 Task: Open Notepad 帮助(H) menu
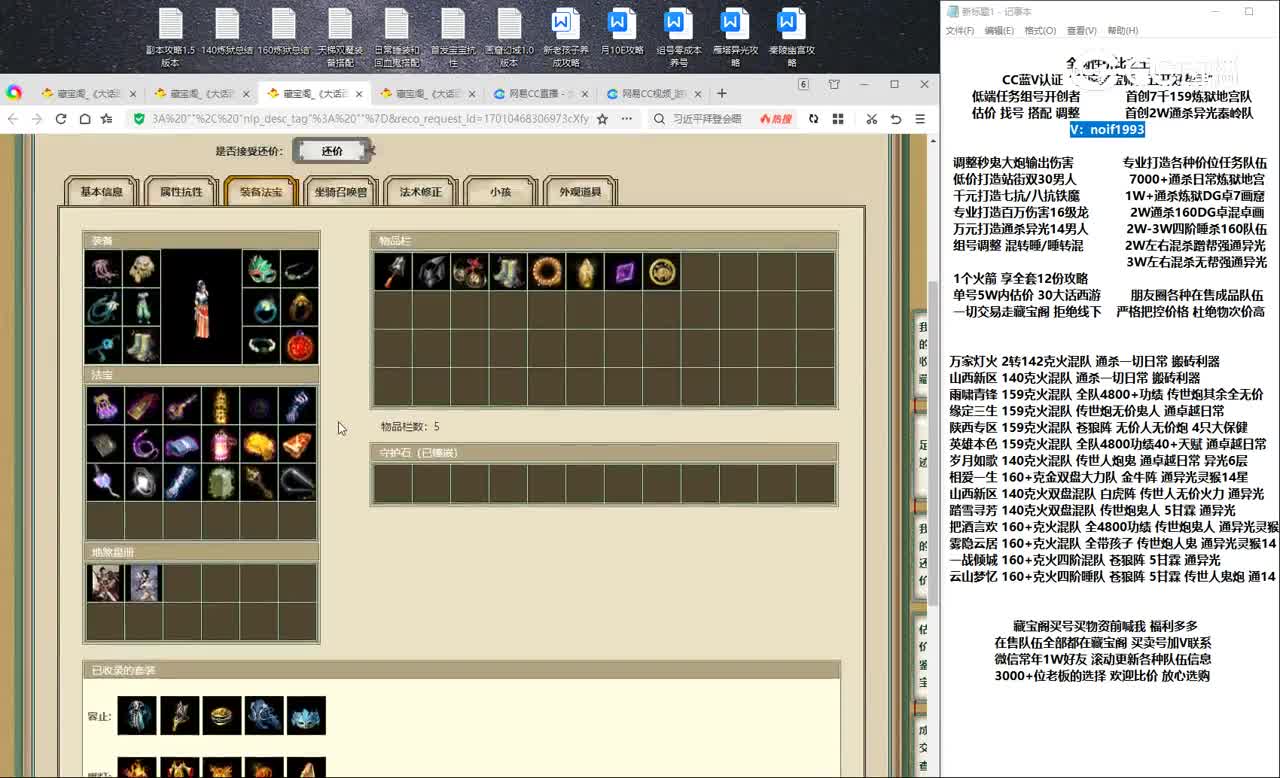[1122, 31]
